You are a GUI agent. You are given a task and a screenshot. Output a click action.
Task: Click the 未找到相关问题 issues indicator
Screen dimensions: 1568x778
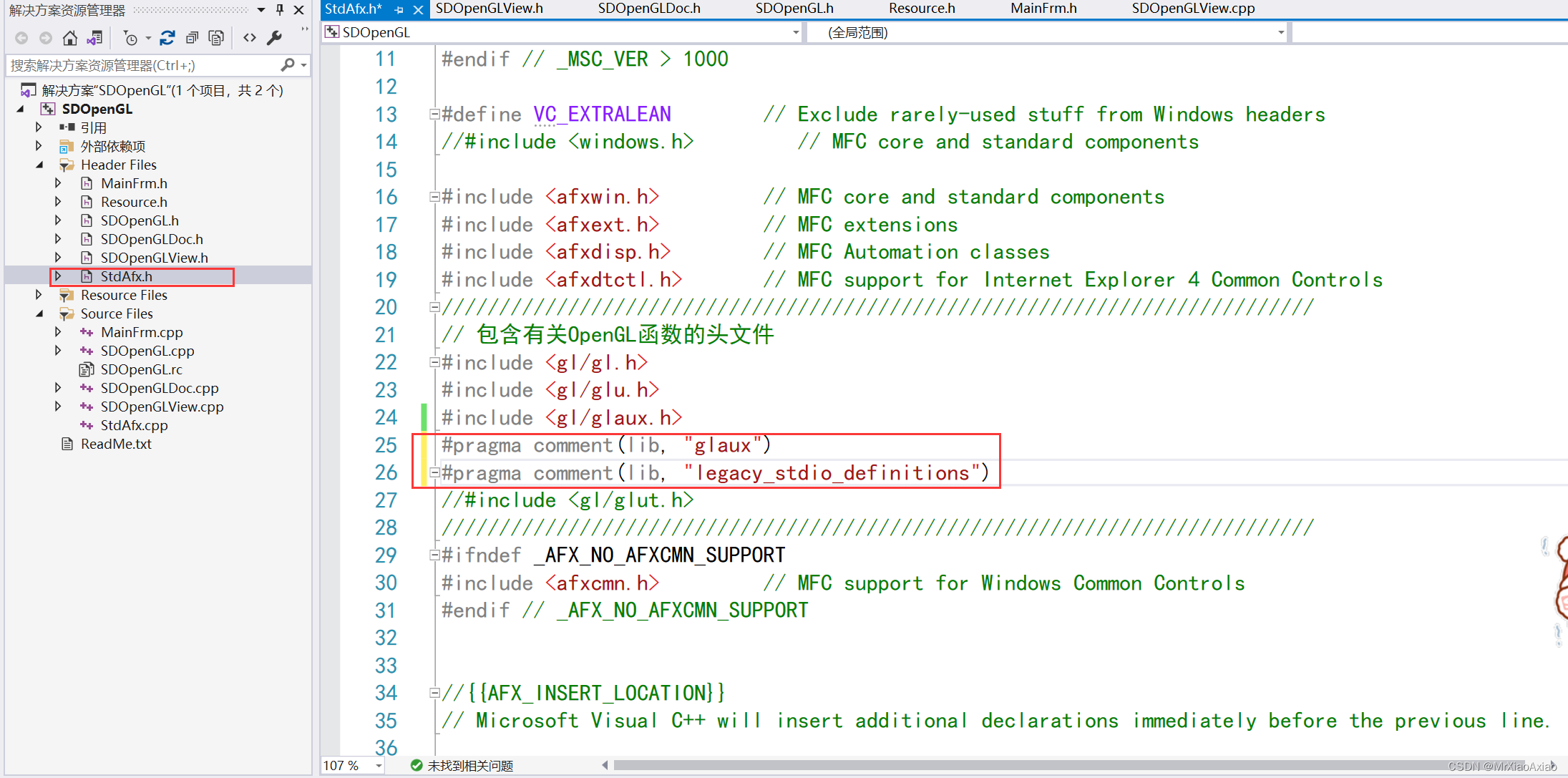[x=469, y=764]
